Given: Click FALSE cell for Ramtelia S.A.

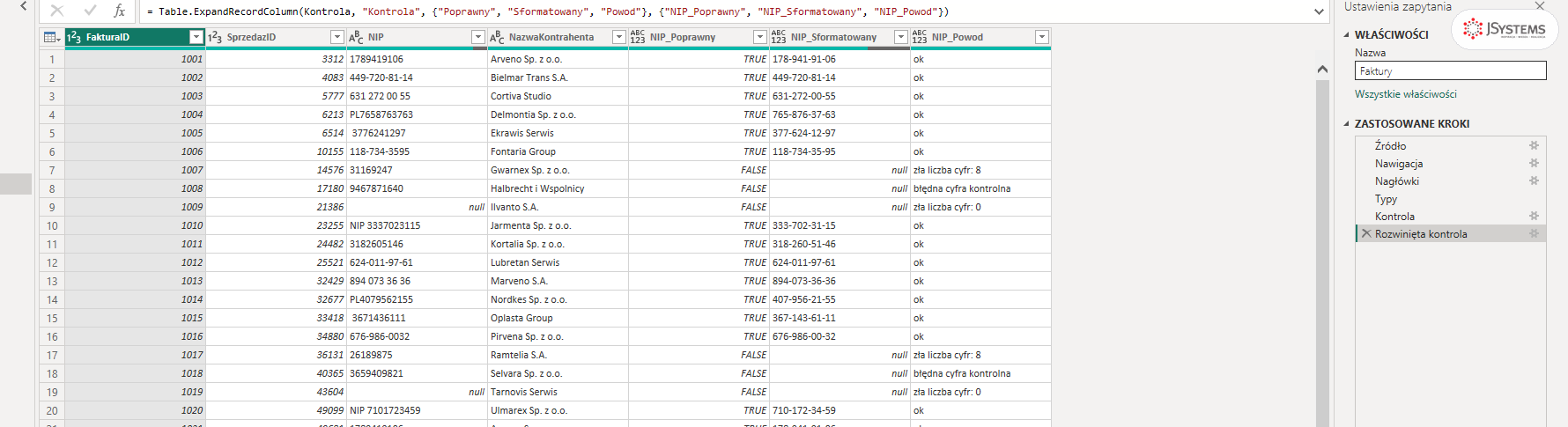Looking at the screenshot, I should pos(699,355).
